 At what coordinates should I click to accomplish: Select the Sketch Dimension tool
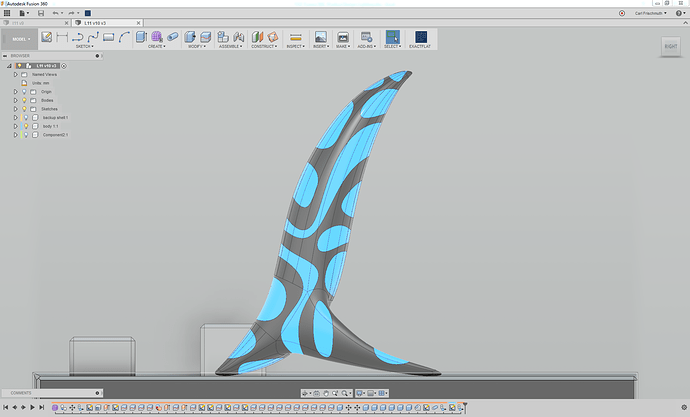62,37
